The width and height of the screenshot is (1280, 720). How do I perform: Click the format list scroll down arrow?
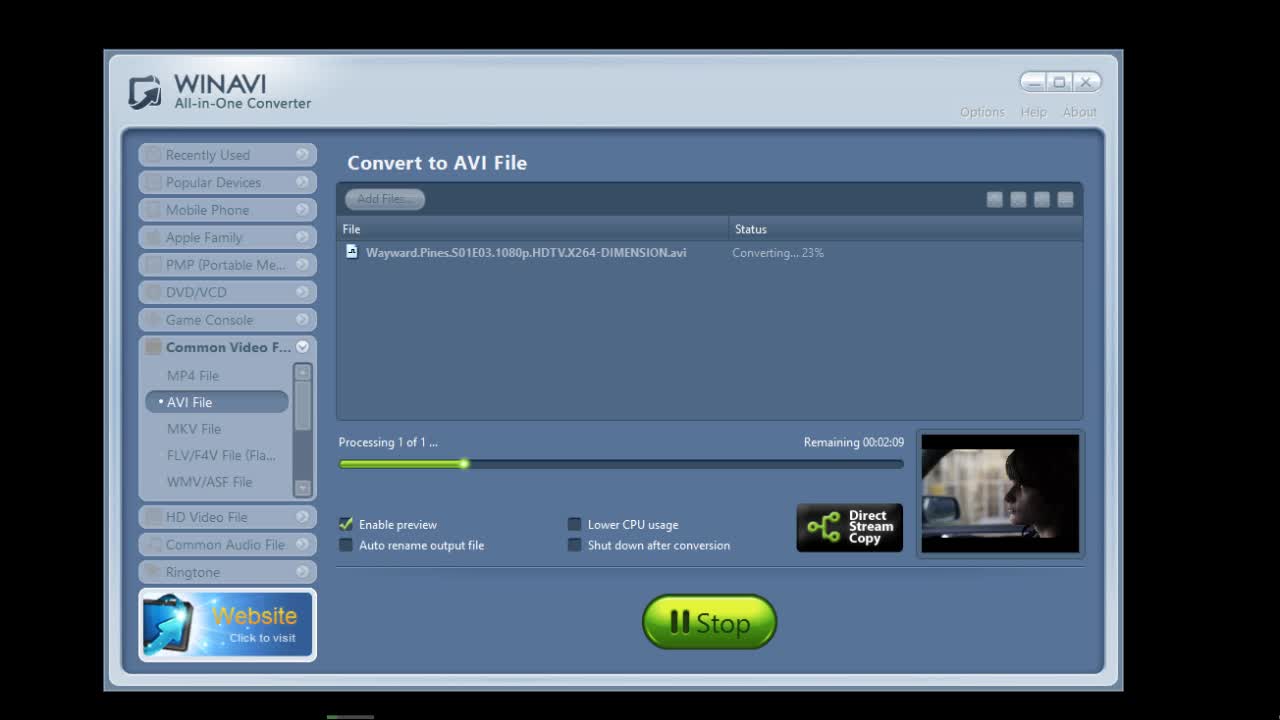coord(303,488)
